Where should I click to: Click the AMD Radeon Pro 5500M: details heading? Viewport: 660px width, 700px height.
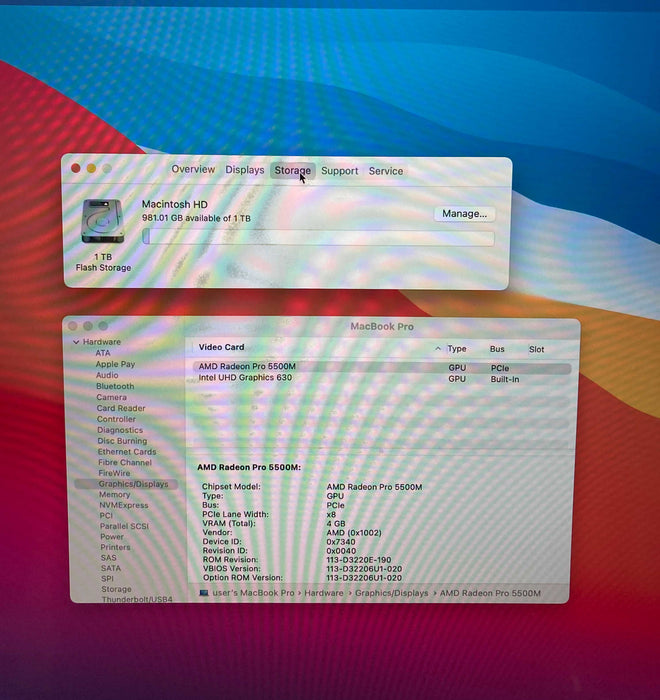(249, 467)
